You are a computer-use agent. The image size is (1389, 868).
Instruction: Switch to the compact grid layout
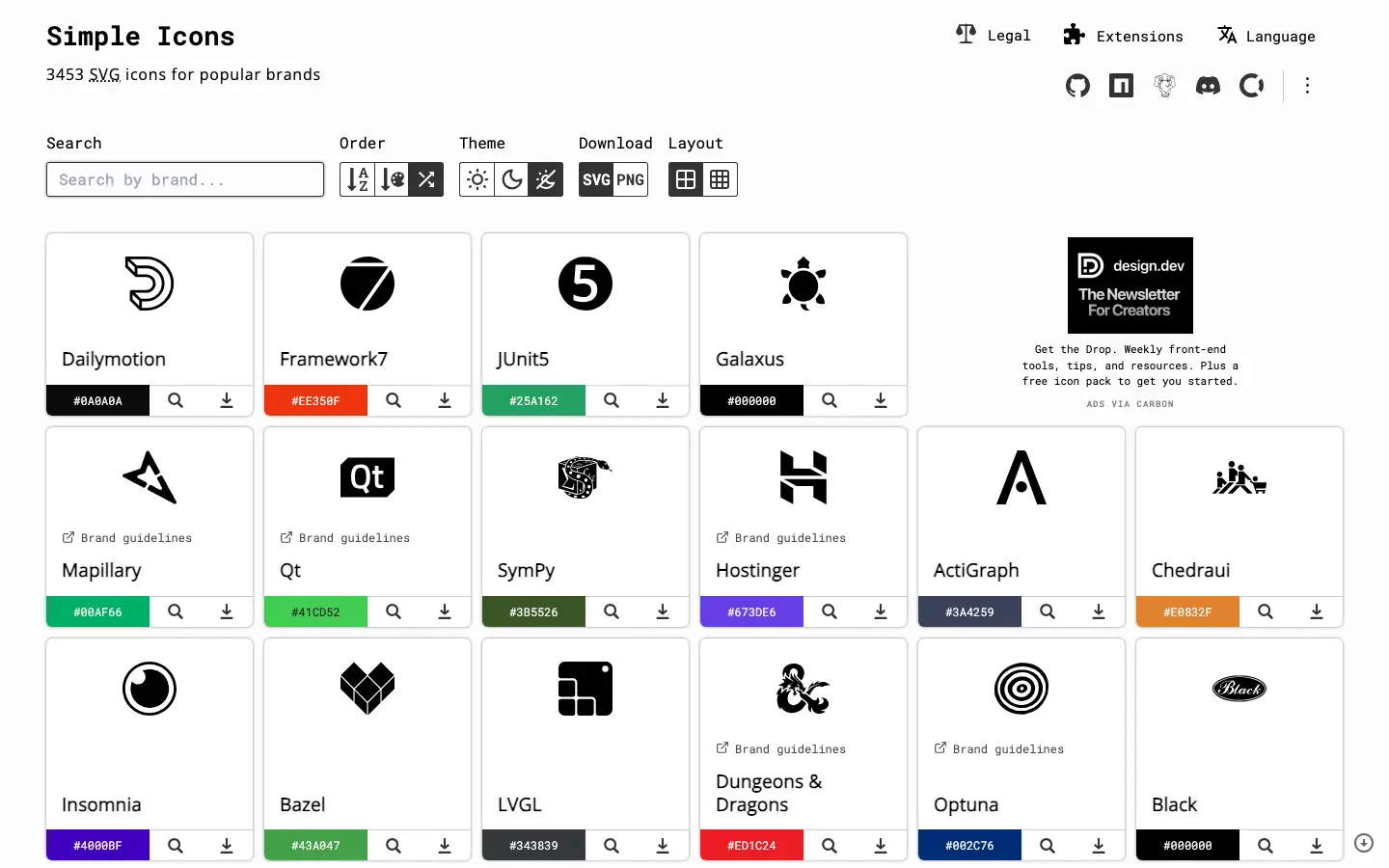tap(720, 179)
